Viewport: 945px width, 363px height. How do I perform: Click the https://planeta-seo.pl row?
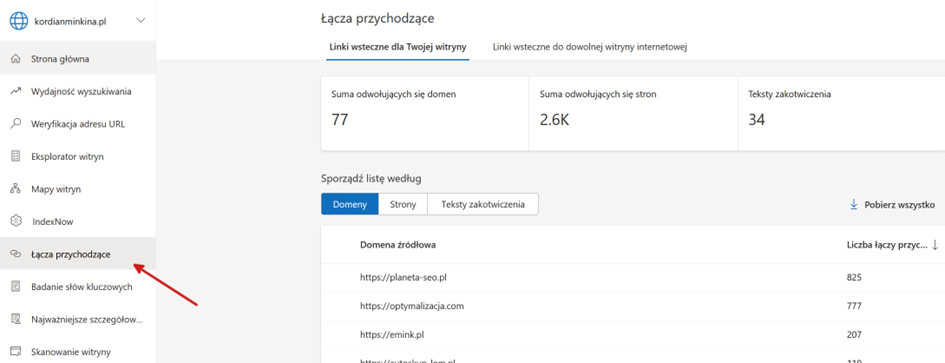click(633, 278)
